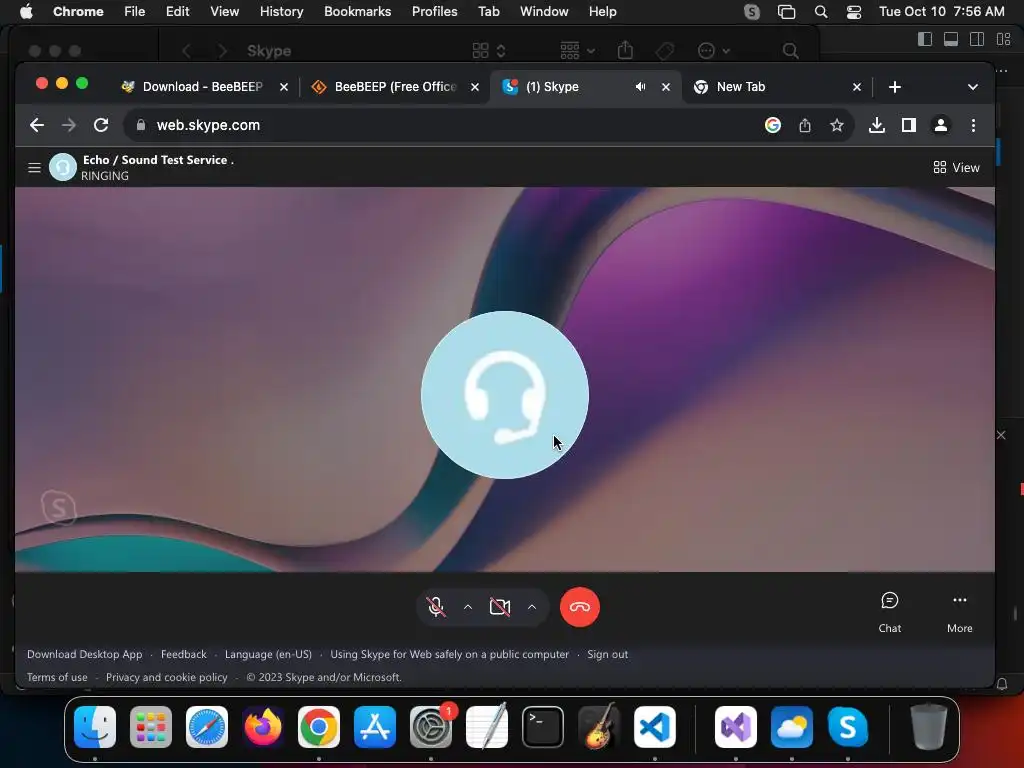Click the Google icon in address bar
Viewport: 1024px width, 768px height.
pyautogui.click(x=773, y=125)
